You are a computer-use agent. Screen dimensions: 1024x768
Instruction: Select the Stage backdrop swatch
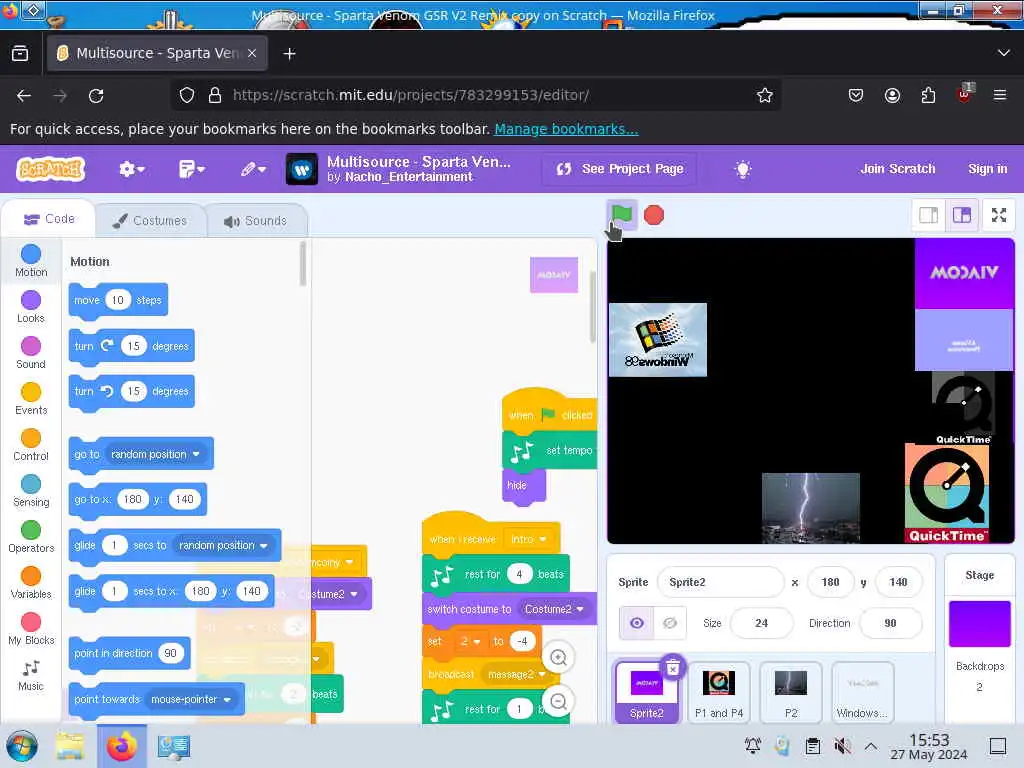[980, 624]
